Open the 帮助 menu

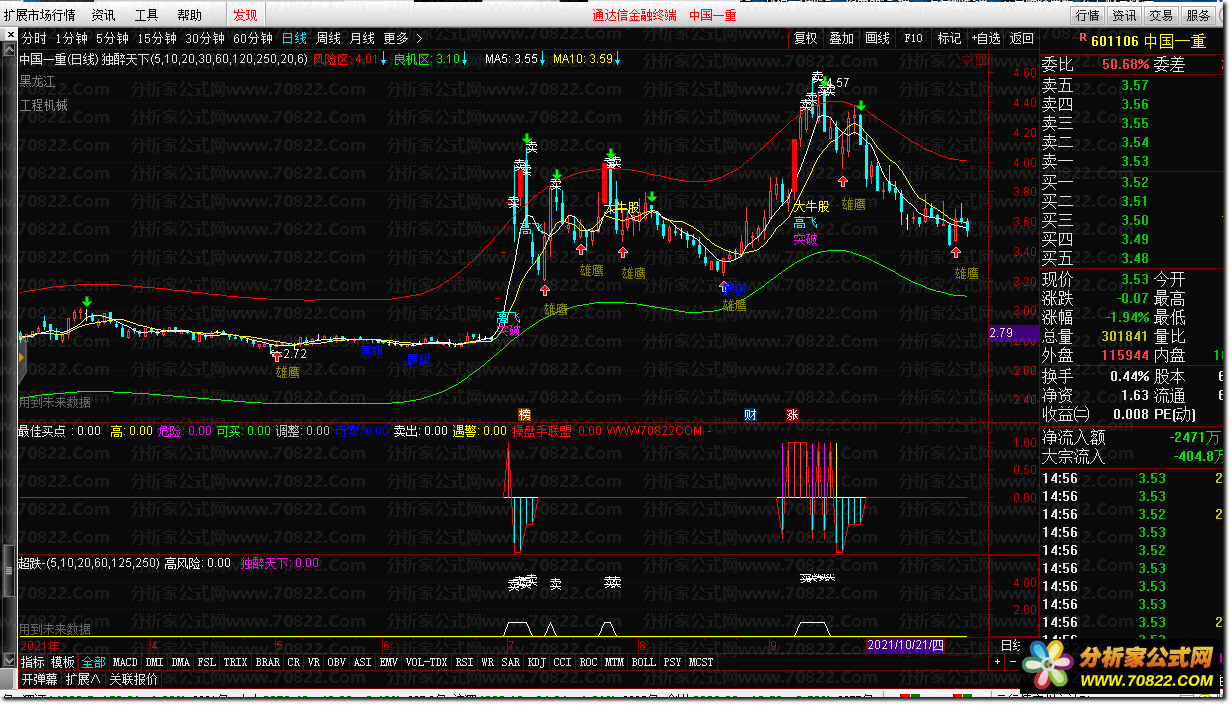(189, 15)
